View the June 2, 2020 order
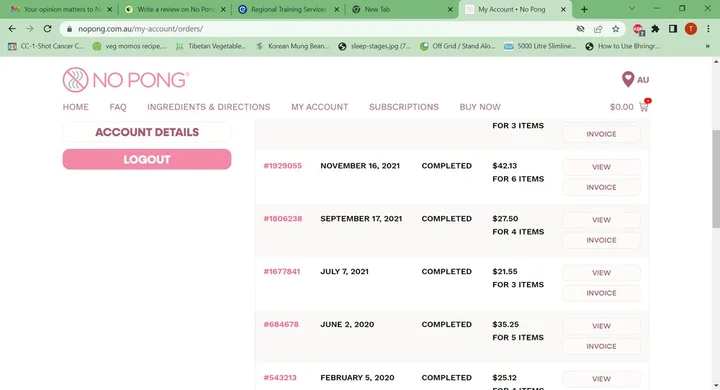Image resolution: width=720 pixels, height=390 pixels. pos(601,326)
